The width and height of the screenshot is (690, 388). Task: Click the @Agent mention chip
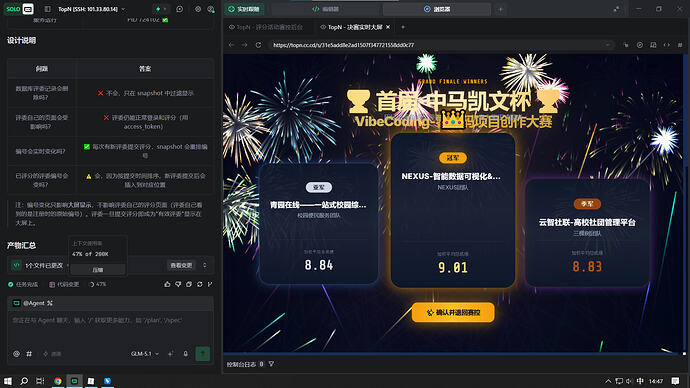(x=33, y=303)
